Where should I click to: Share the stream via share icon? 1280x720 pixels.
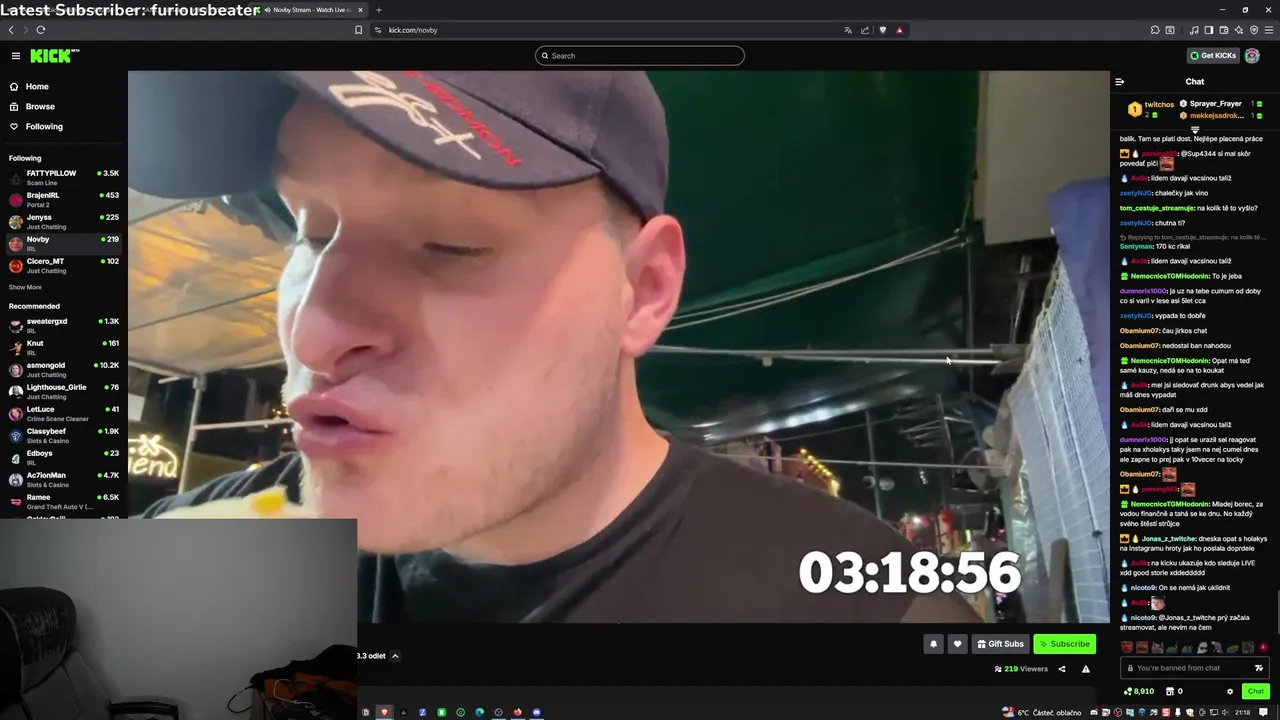click(1062, 669)
